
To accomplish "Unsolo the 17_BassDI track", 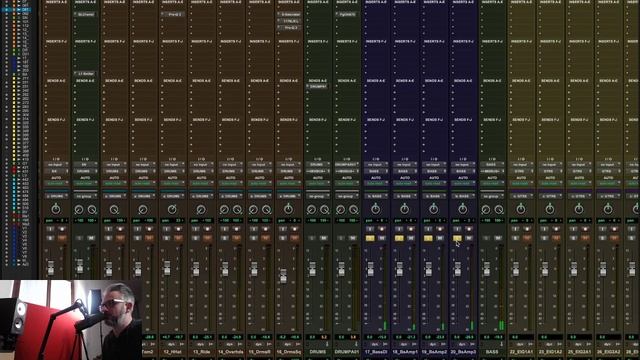I will 370,238.
